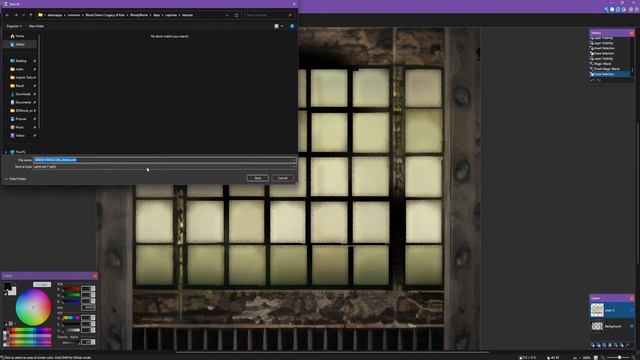
Task: Adjust green channel slider
Action: [72, 295]
